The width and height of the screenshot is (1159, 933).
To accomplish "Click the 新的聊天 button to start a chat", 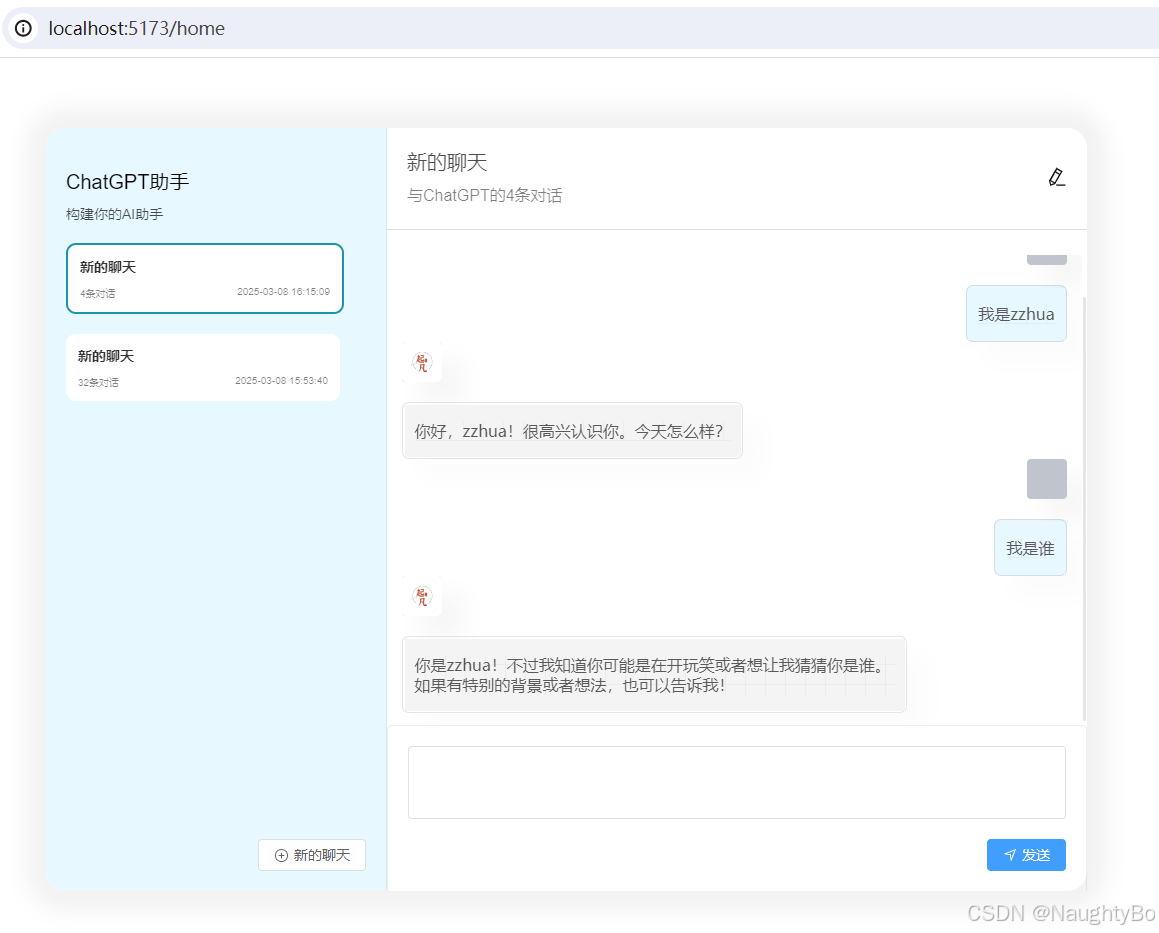I will pos(312,855).
